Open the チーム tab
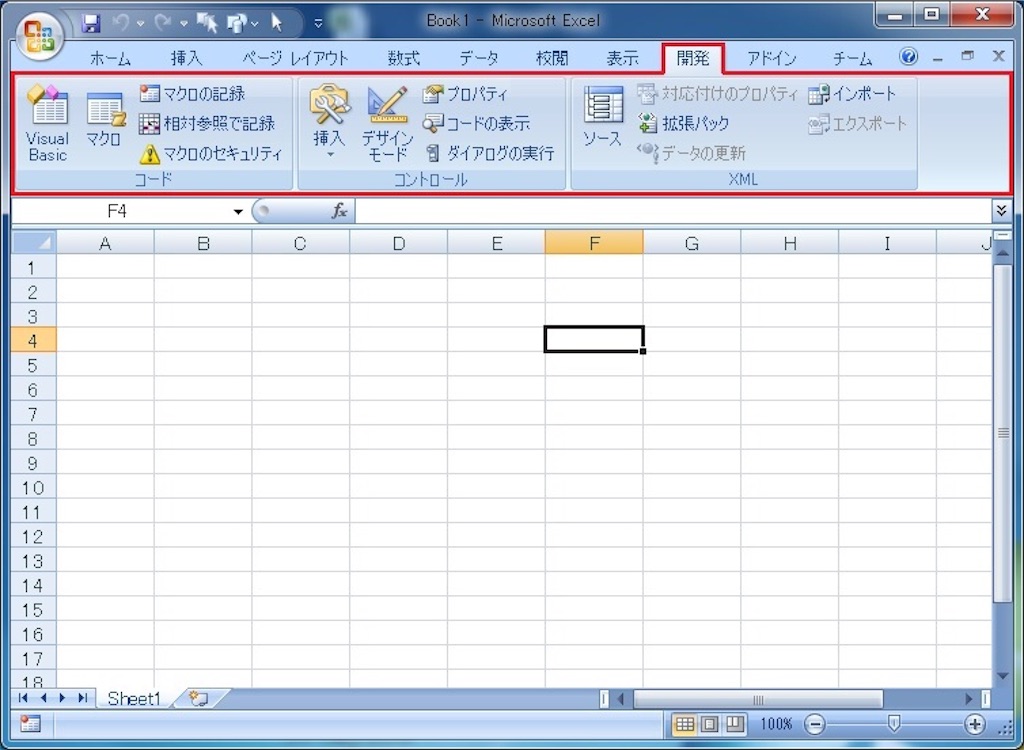Image resolution: width=1024 pixels, height=750 pixels. pyautogui.click(x=852, y=59)
